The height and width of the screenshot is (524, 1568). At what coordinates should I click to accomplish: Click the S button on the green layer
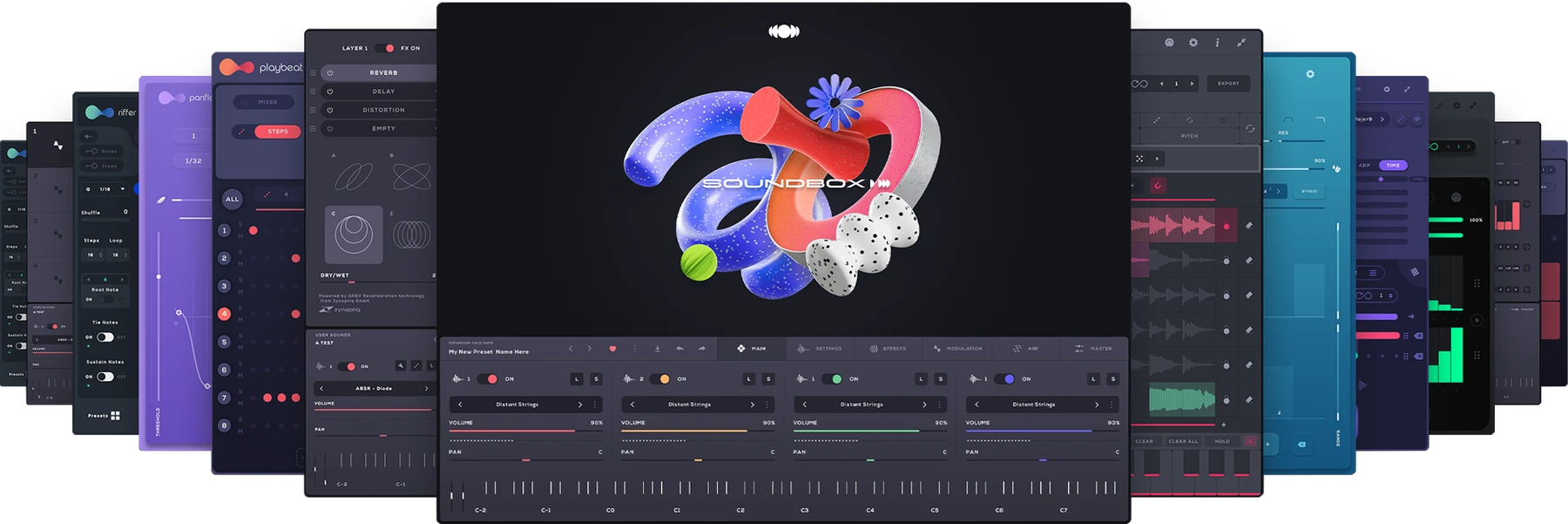click(x=941, y=379)
